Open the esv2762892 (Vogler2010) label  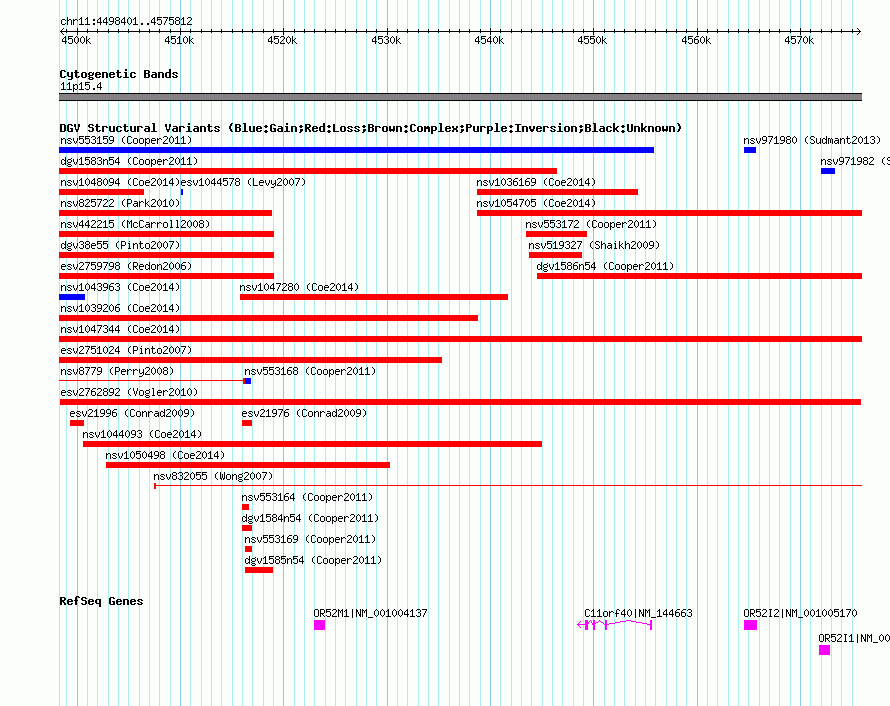129,392
